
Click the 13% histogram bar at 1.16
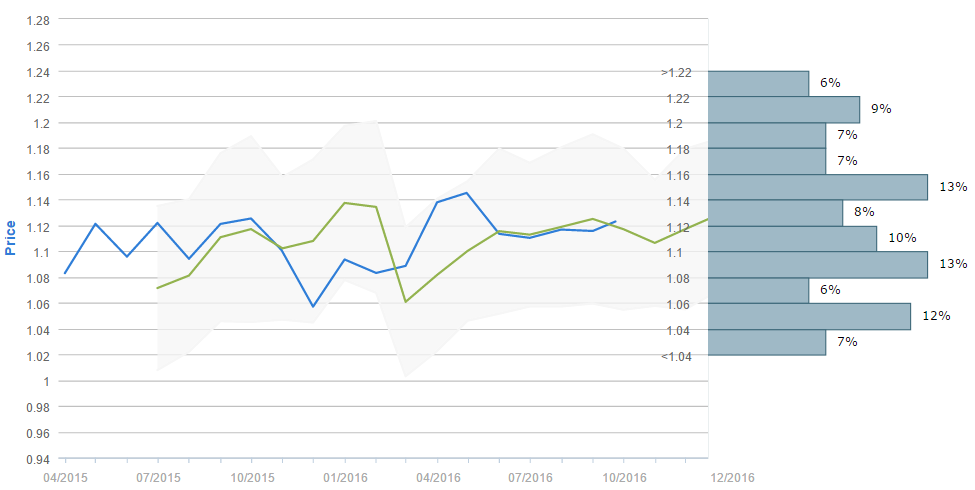click(x=817, y=187)
